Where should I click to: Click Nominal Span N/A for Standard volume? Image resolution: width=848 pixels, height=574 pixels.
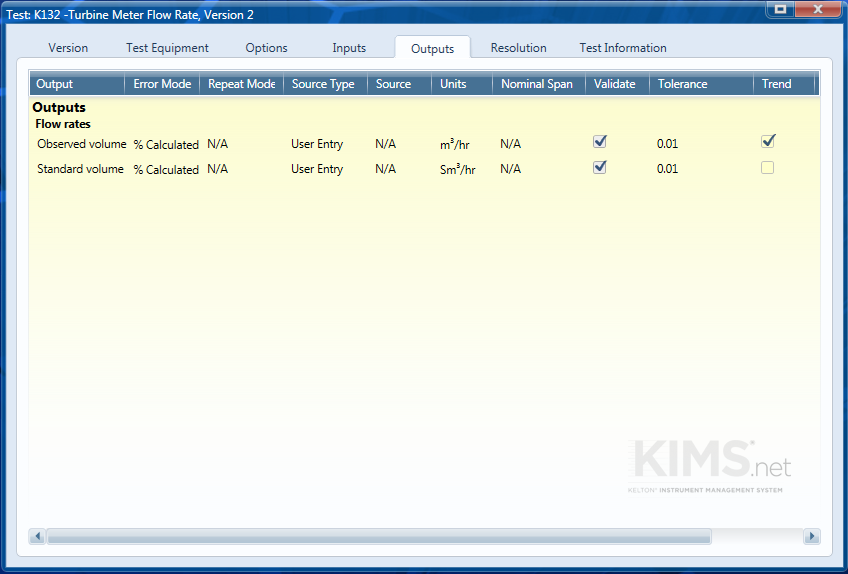click(511, 169)
